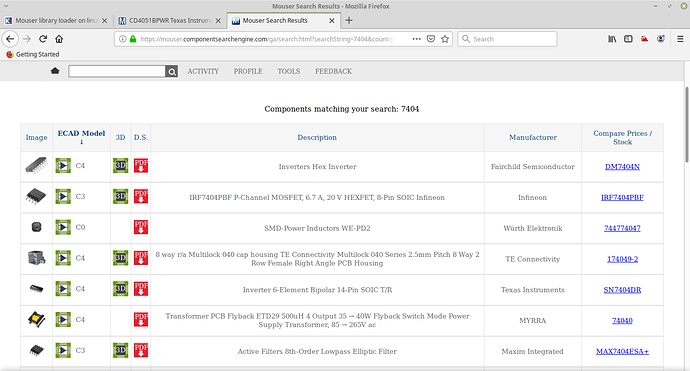Screen dimensions: 690x371
Task: Open PDF datasheet for MAX7404ESA+
Action: [x=141, y=350]
